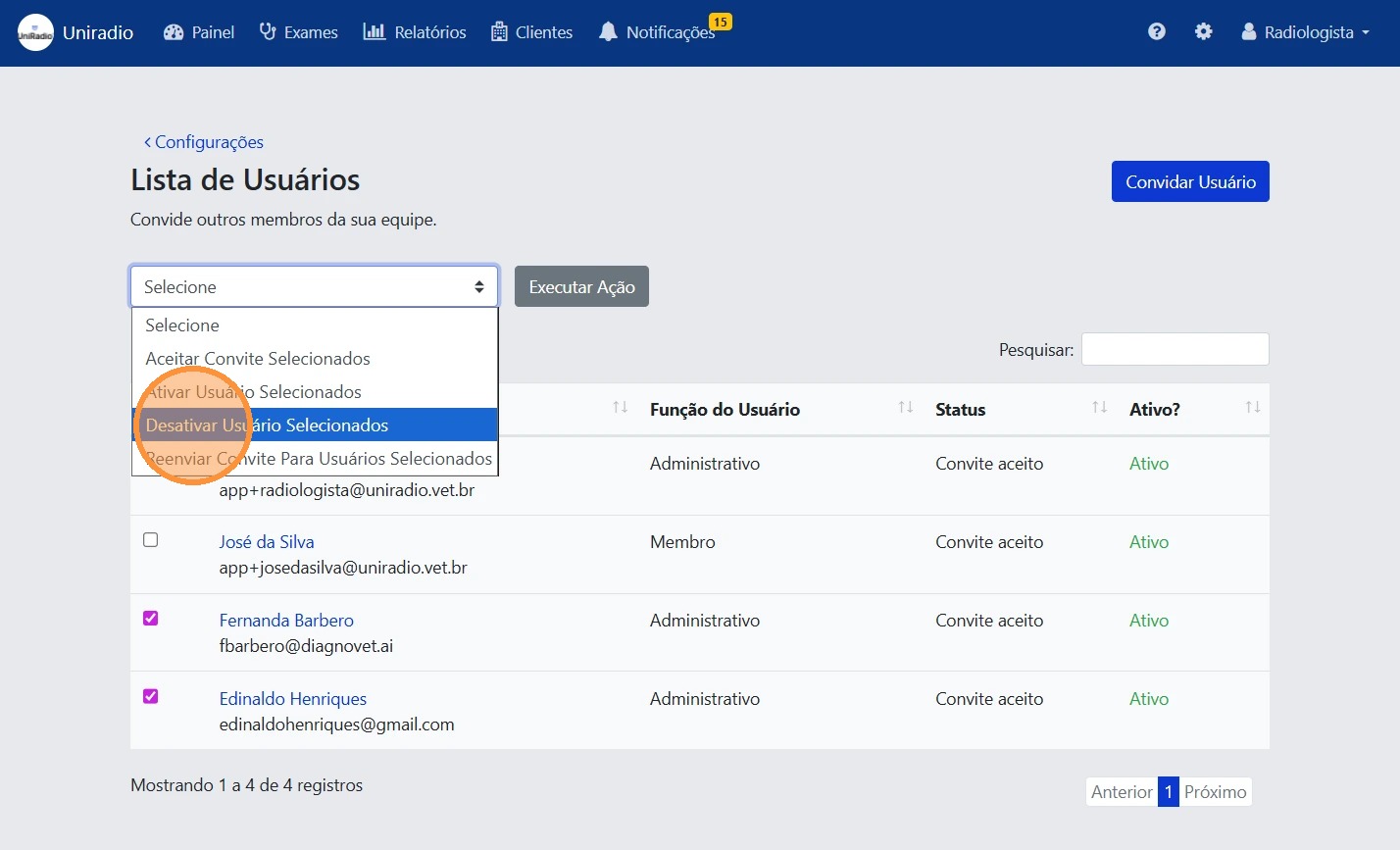Collapse the Selecione action dropdown
Viewport: 1400px width, 850px height.
tap(314, 287)
